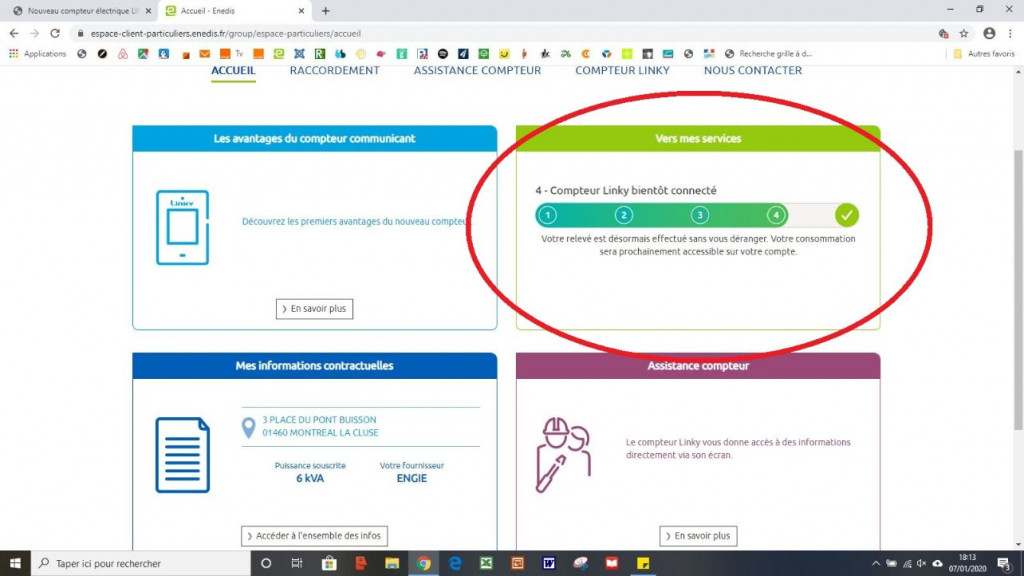Show hidden system tray icons

click(x=876, y=563)
